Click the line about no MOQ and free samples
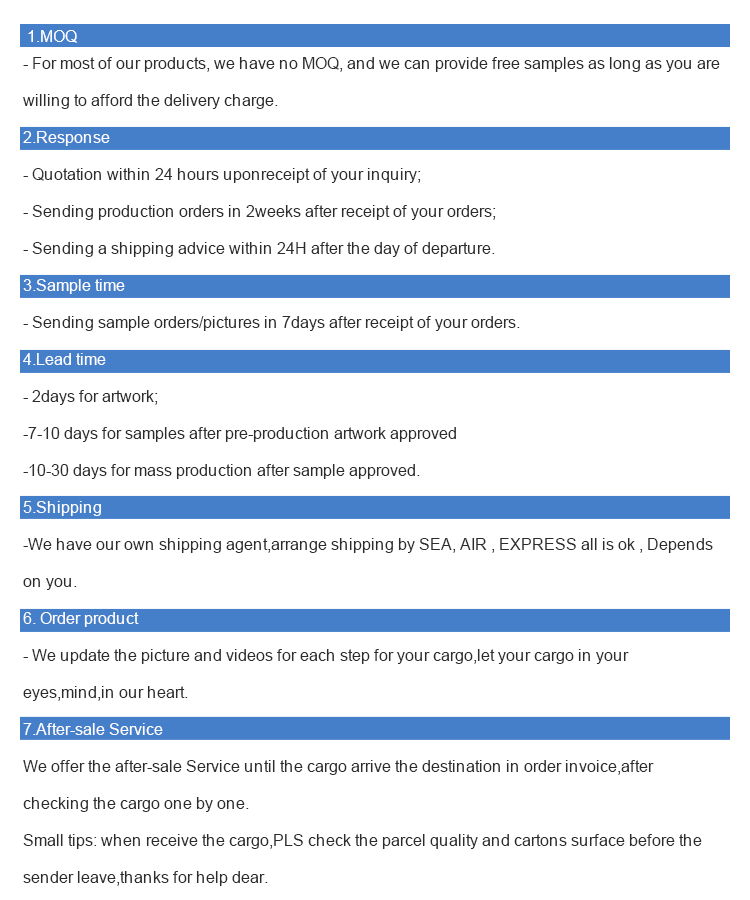Viewport: 750px width, 900px height. (x=371, y=64)
